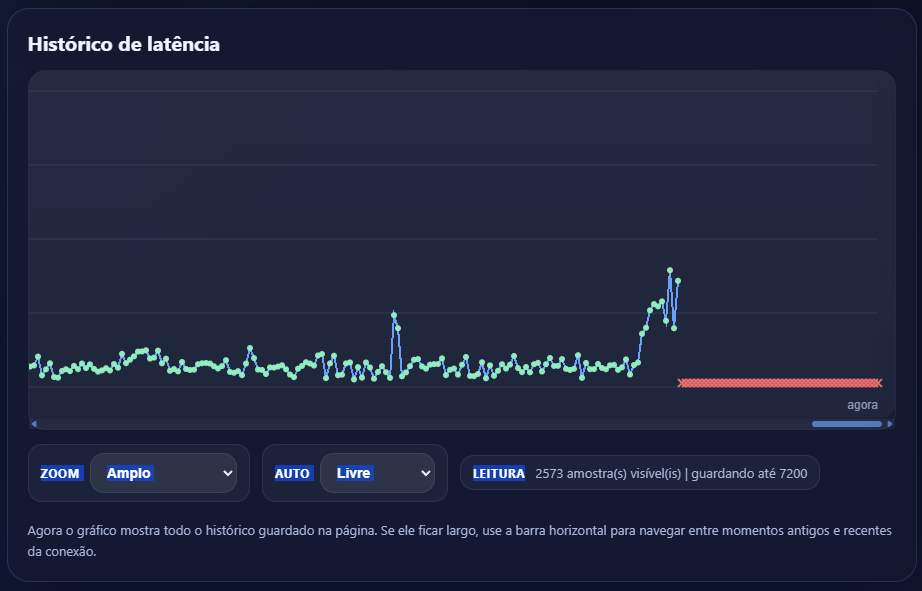922x591 pixels.
Task: Click the chevron in the Livre selector
Action: (425, 473)
